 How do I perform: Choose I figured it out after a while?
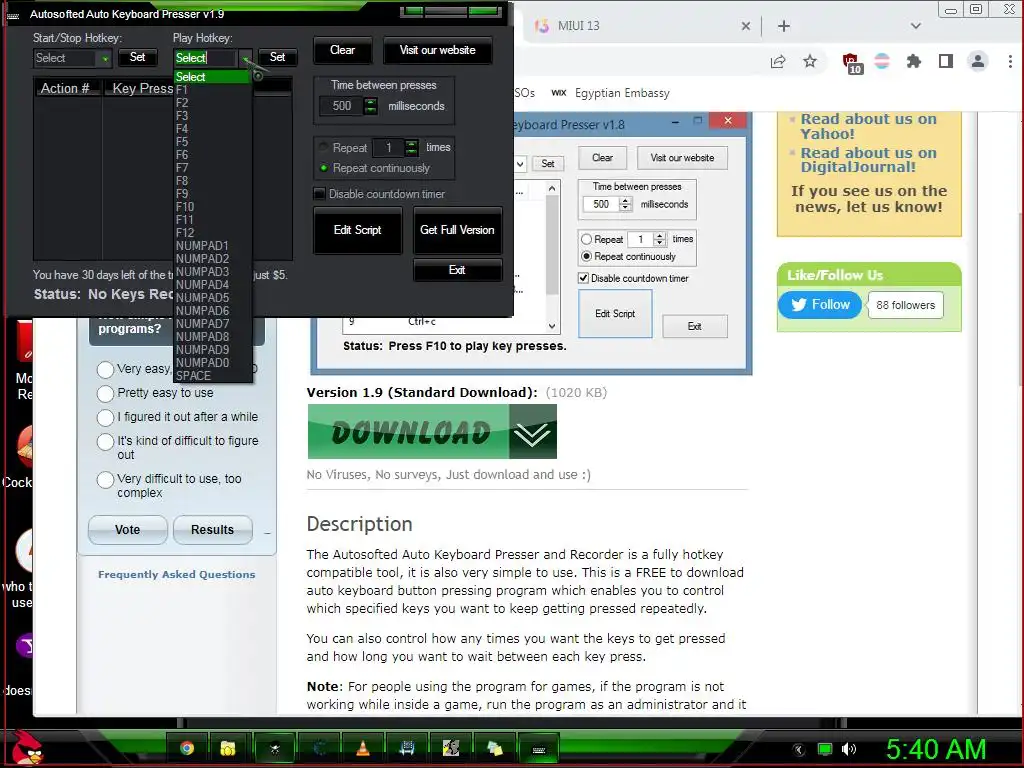(x=105, y=417)
